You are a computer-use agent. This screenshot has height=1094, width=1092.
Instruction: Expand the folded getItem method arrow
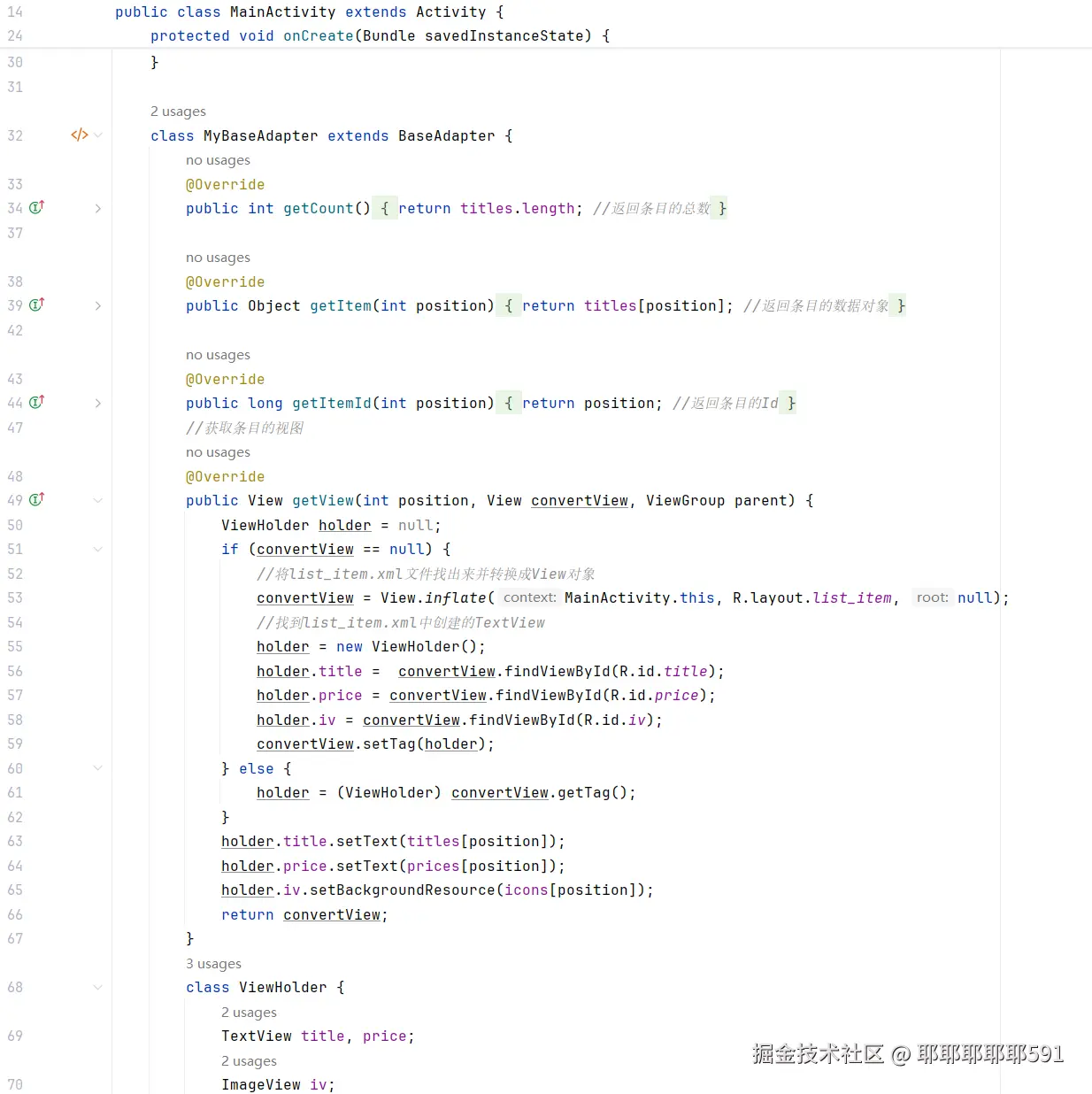pos(97,306)
